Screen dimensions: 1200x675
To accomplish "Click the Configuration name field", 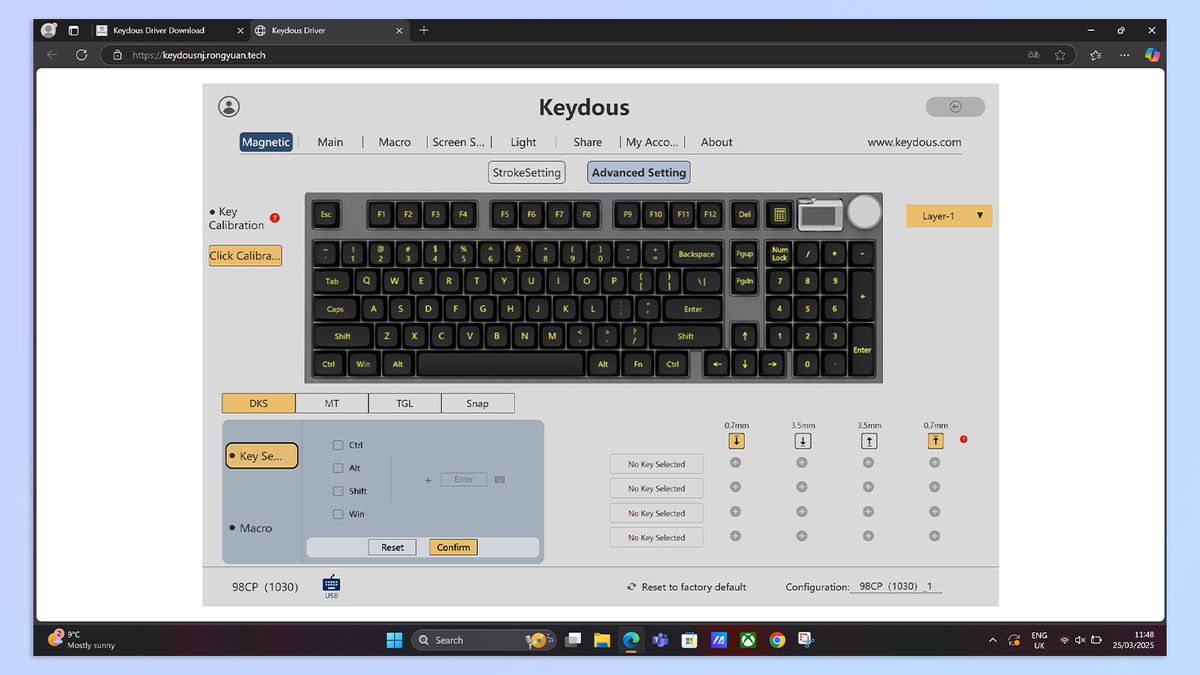I will click(895, 586).
